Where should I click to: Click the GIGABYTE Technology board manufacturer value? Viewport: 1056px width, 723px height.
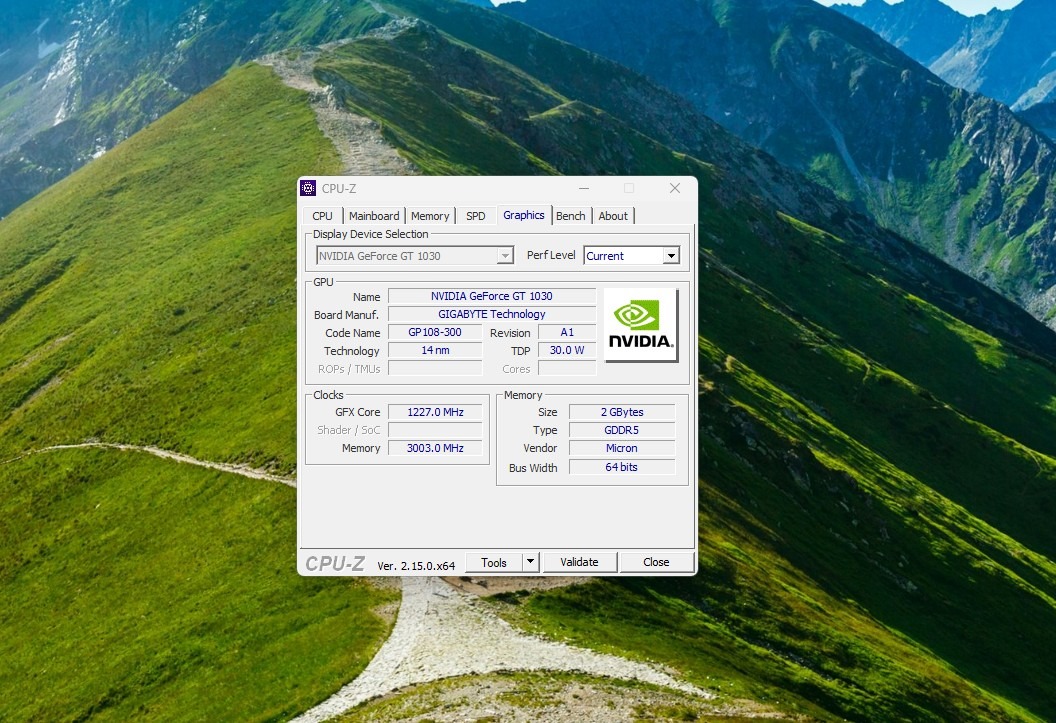(492, 314)
